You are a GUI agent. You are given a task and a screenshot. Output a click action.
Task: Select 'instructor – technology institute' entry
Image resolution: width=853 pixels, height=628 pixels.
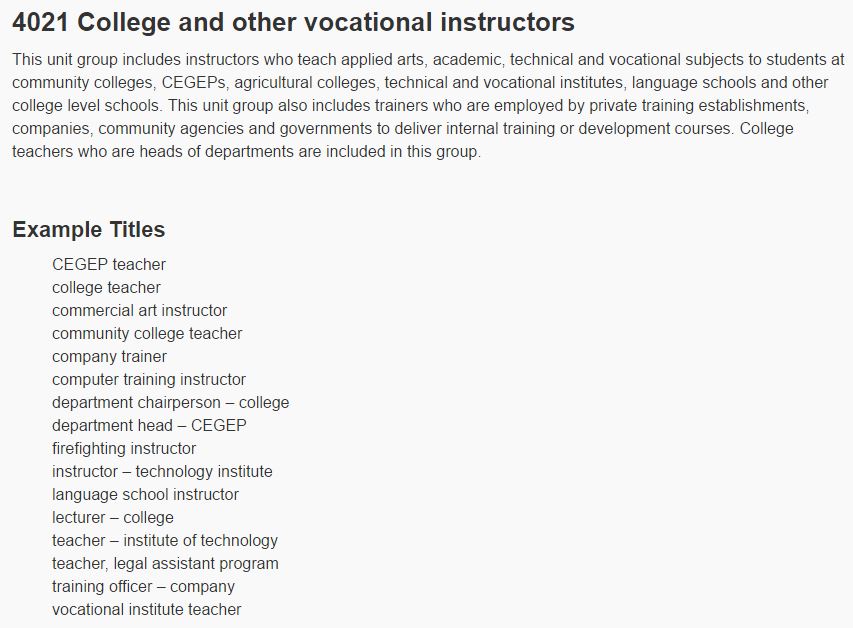(162, 471)
